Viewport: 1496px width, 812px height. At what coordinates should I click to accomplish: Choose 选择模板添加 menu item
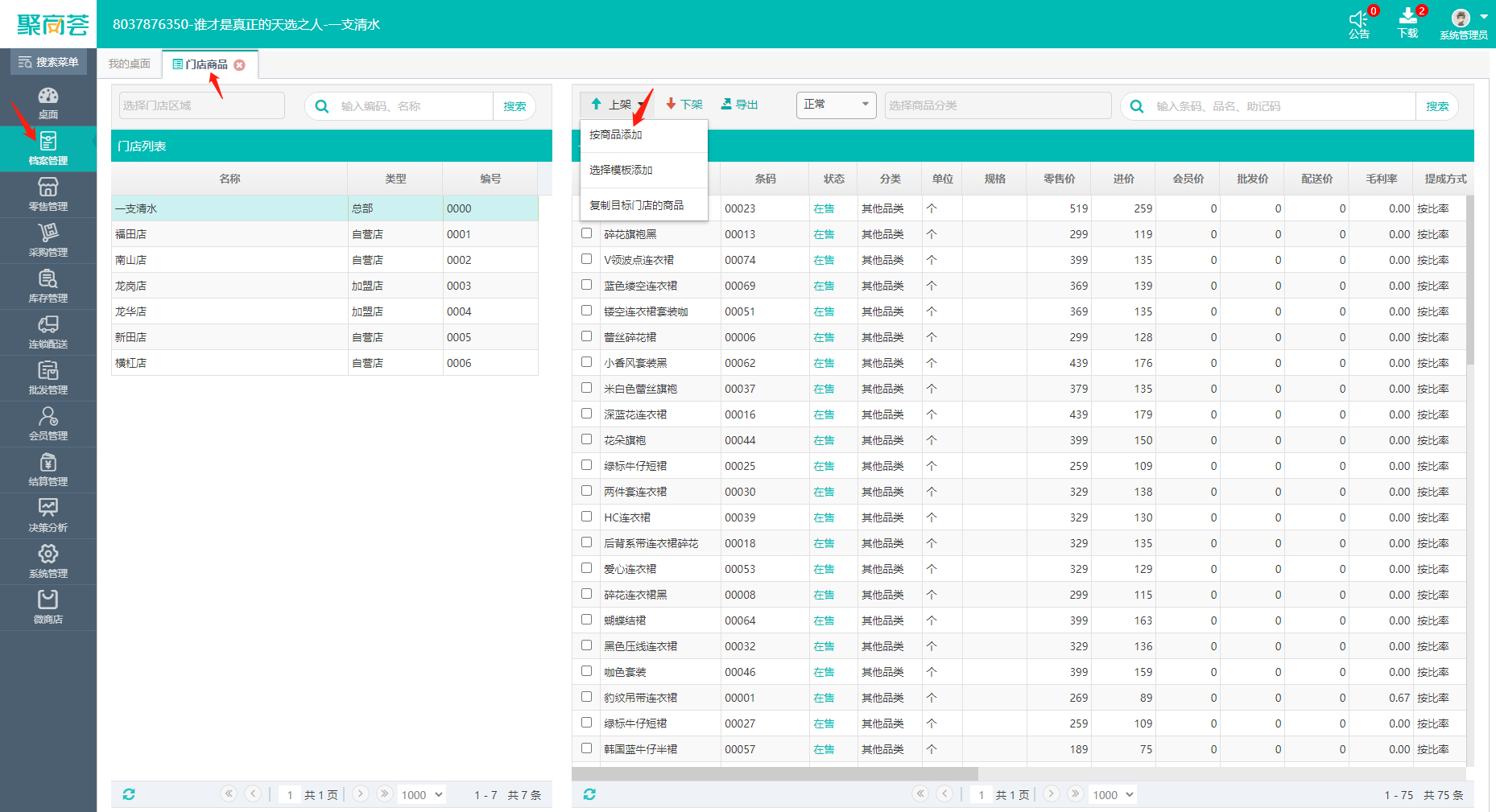[643, 171]
